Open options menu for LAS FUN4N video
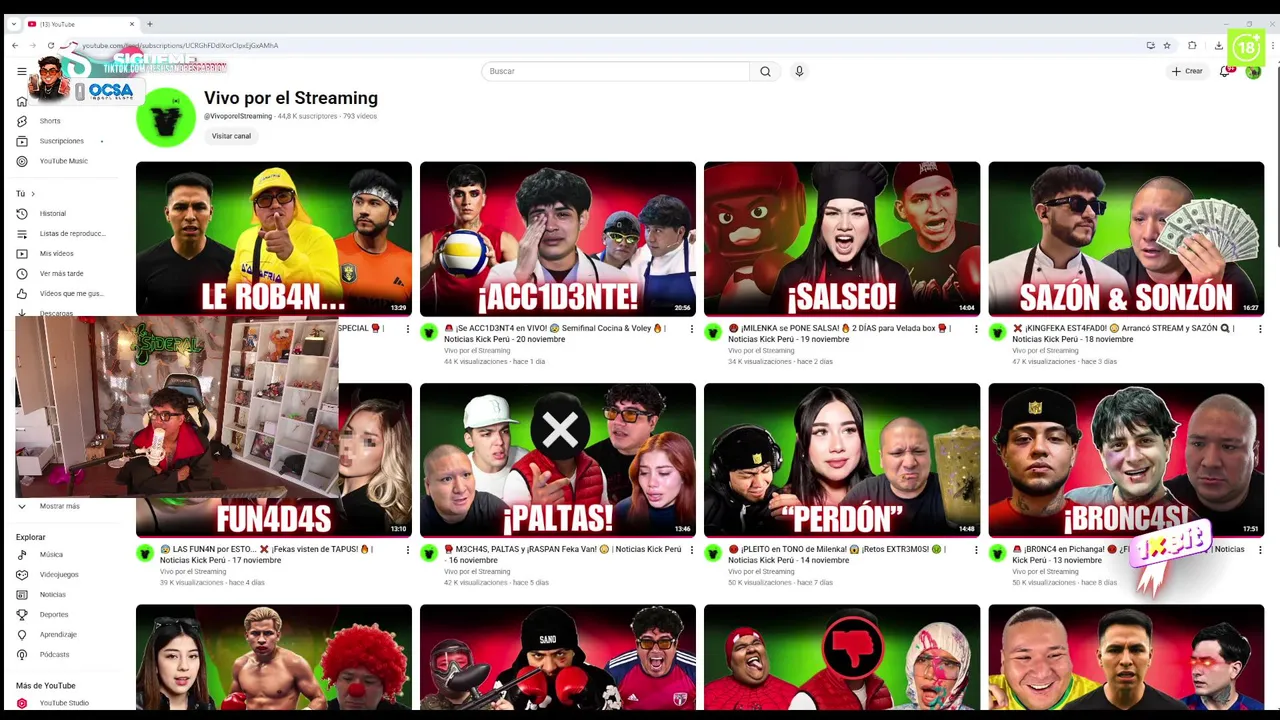Viewport: 1280px width, 720px height. 407,549
